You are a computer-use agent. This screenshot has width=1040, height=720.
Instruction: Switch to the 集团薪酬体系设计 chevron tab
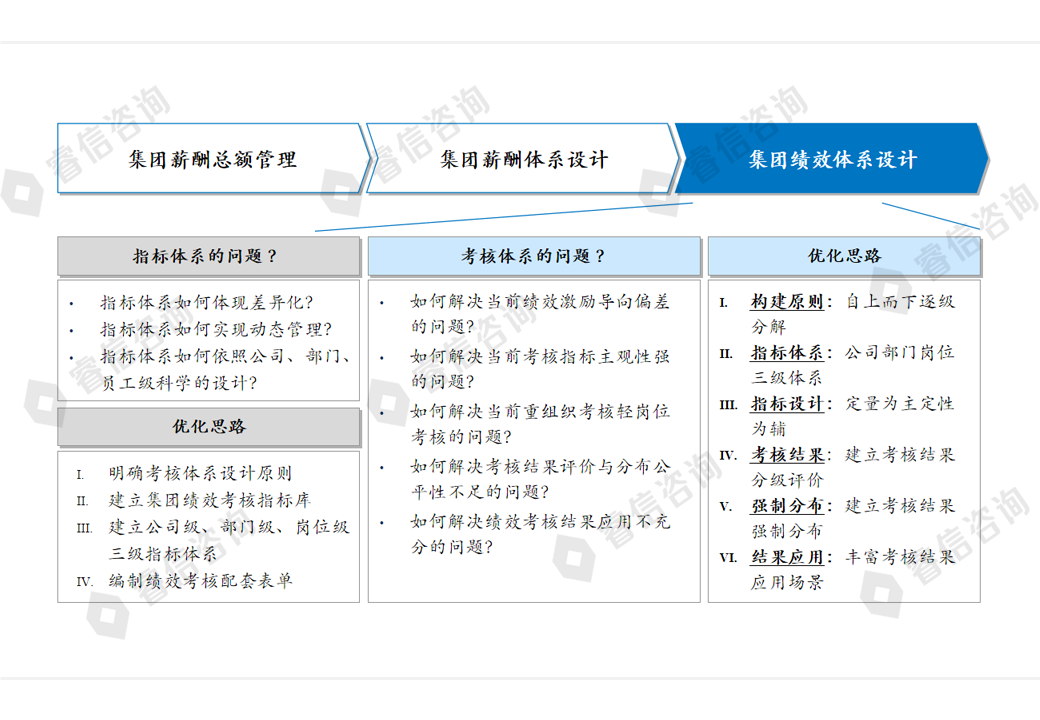click(x=523, y=159)
